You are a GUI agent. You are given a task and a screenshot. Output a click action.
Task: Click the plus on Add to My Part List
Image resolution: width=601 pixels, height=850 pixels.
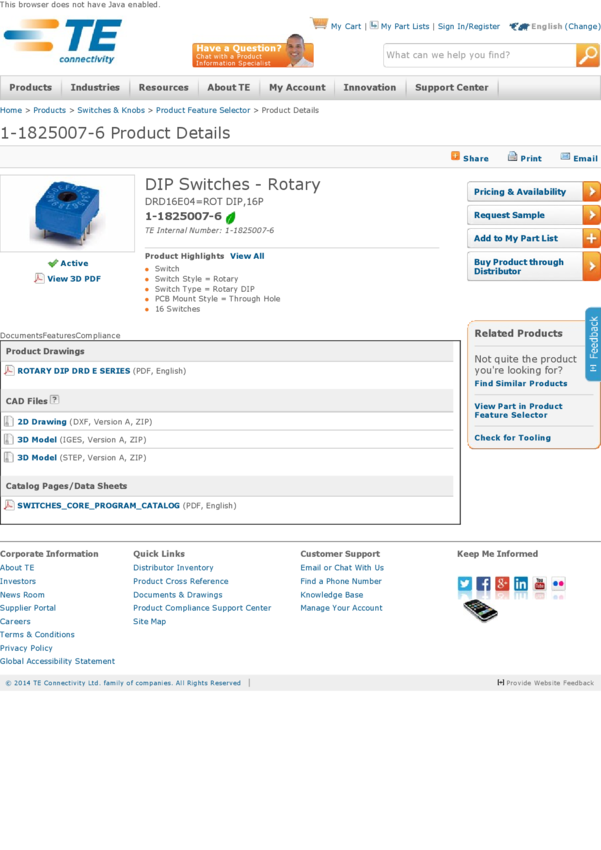(x=591, y=238)
